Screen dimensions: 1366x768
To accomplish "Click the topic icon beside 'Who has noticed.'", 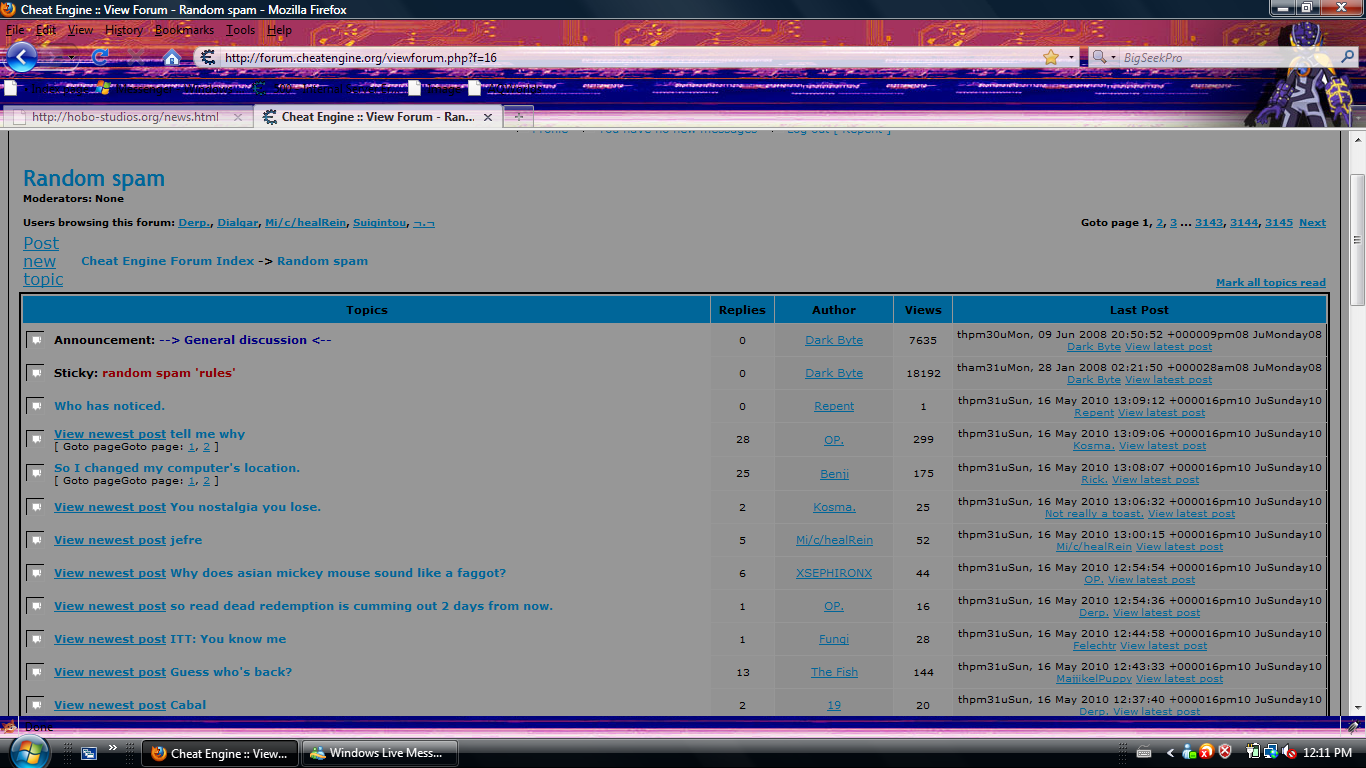I will [35, 406].
